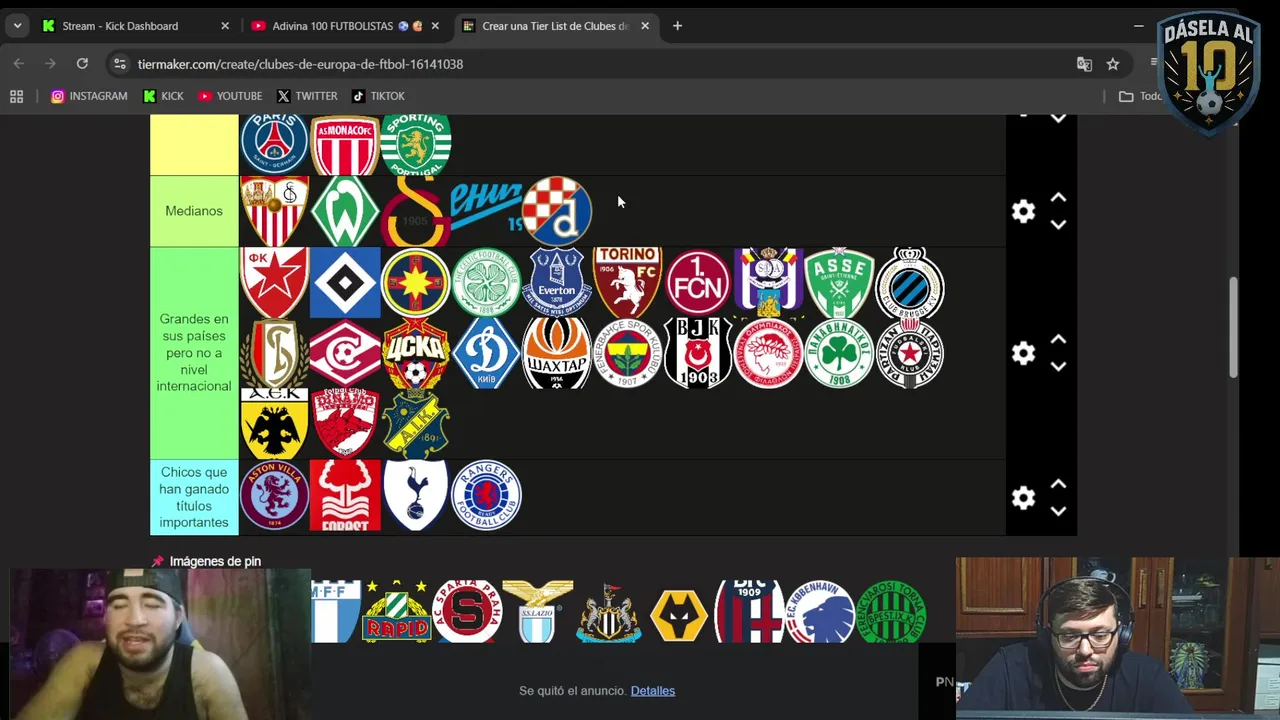
Task: Click the AIK yellow and black crest
Action: 416,424
